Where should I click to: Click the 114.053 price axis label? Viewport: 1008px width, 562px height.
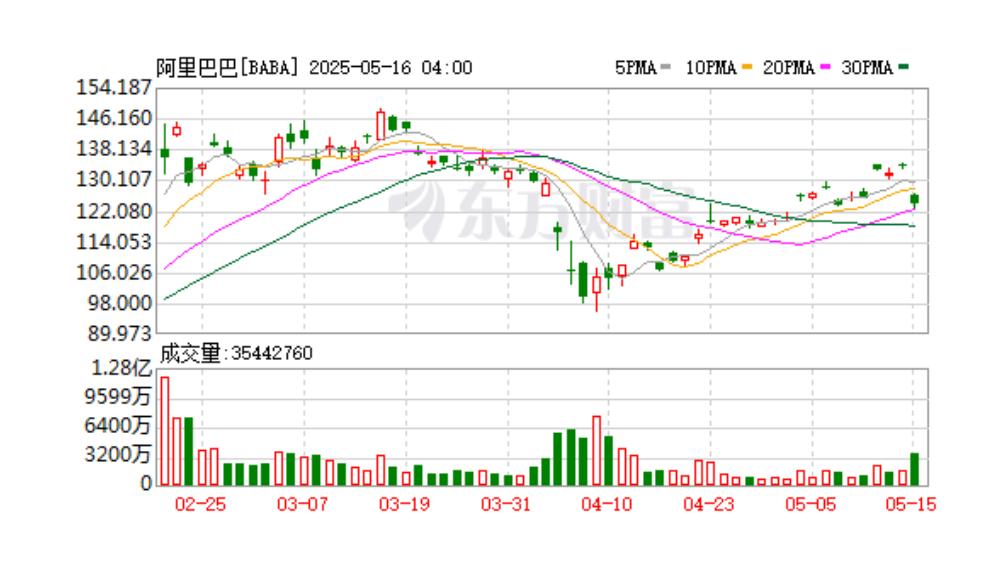(x=114, y=242)
